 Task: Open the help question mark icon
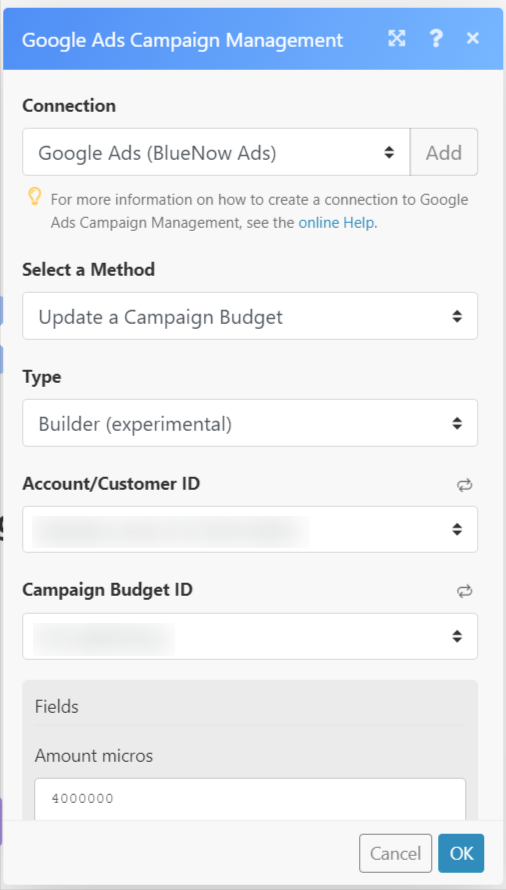pyautogui.click(x=435, y=39)
